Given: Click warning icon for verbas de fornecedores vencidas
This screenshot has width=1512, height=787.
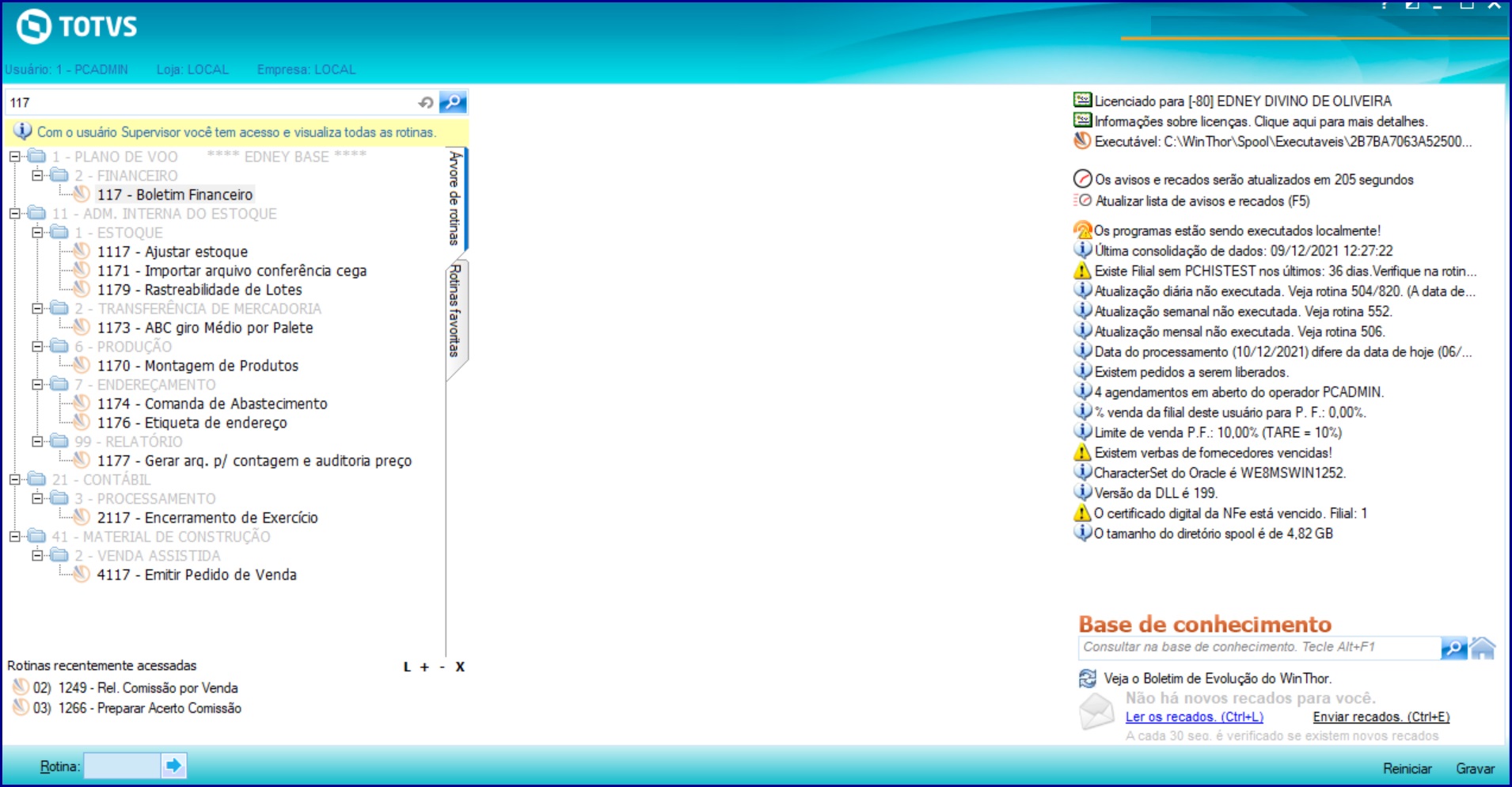Looking at the screenshot, I should pyautogui.click(x=1082, y=452).
